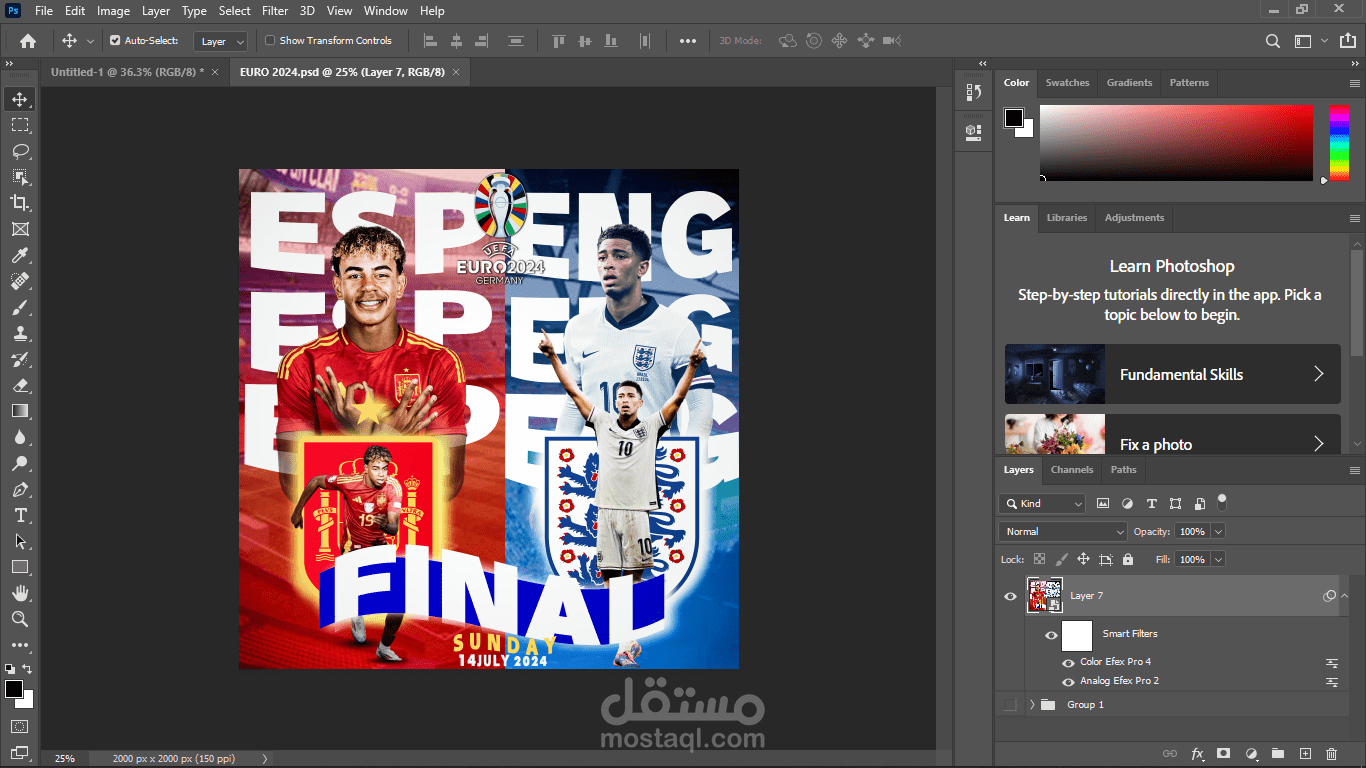Select the Spot Healing Brush tool

[x=20, y=281]
